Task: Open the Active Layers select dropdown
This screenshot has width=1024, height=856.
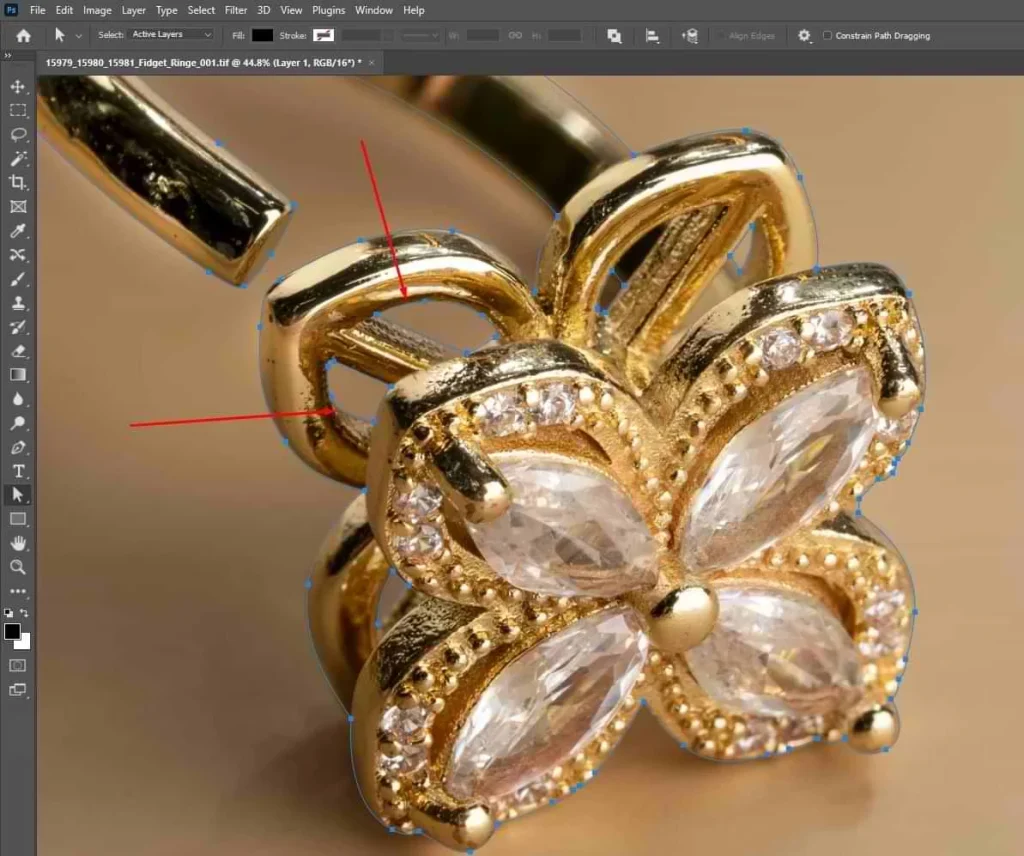Action: 172,35
